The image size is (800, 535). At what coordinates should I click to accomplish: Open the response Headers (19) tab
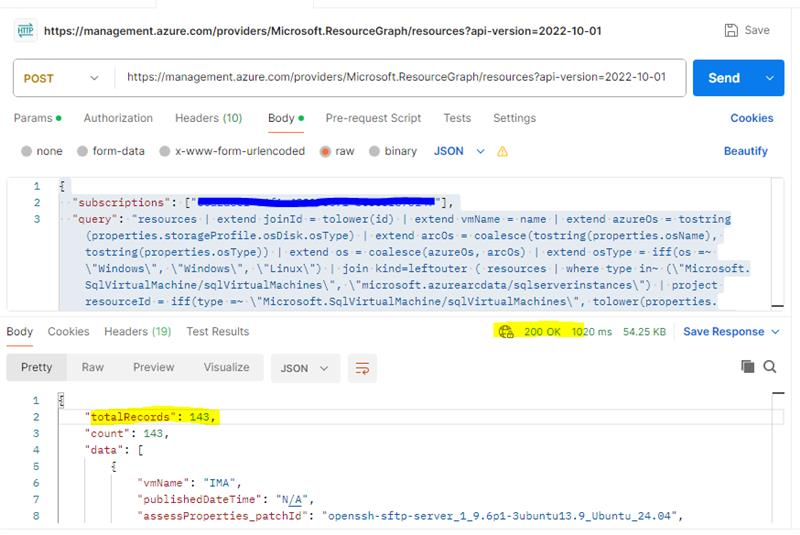point(138,332)
